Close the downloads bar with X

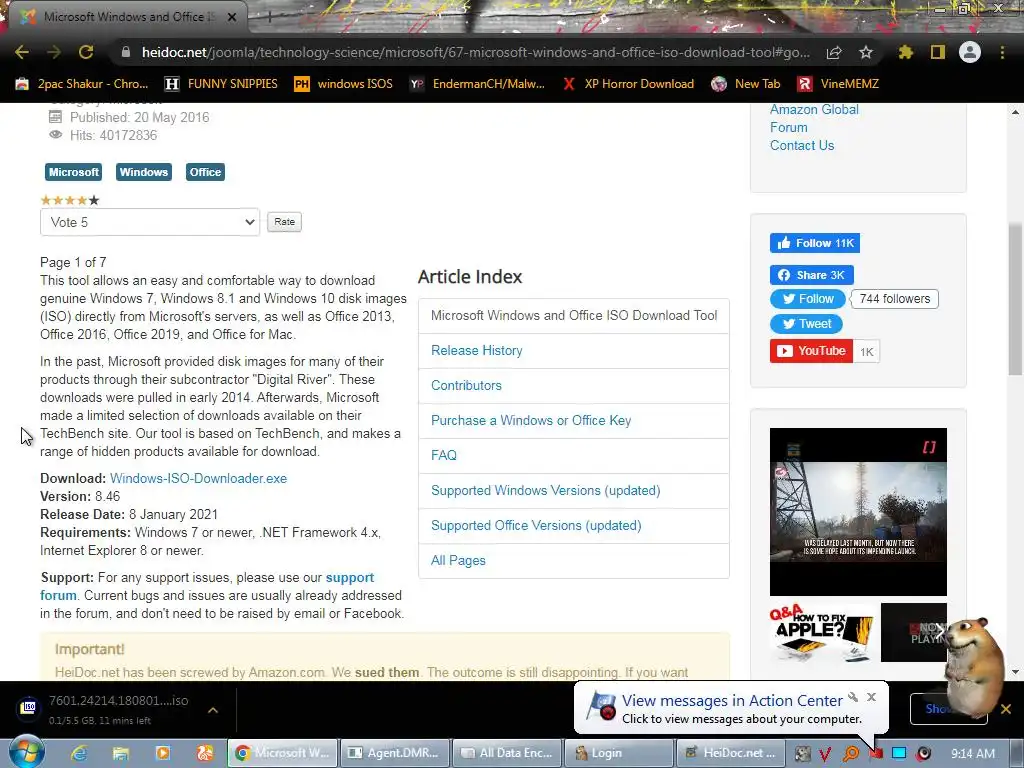point(1006,709)
